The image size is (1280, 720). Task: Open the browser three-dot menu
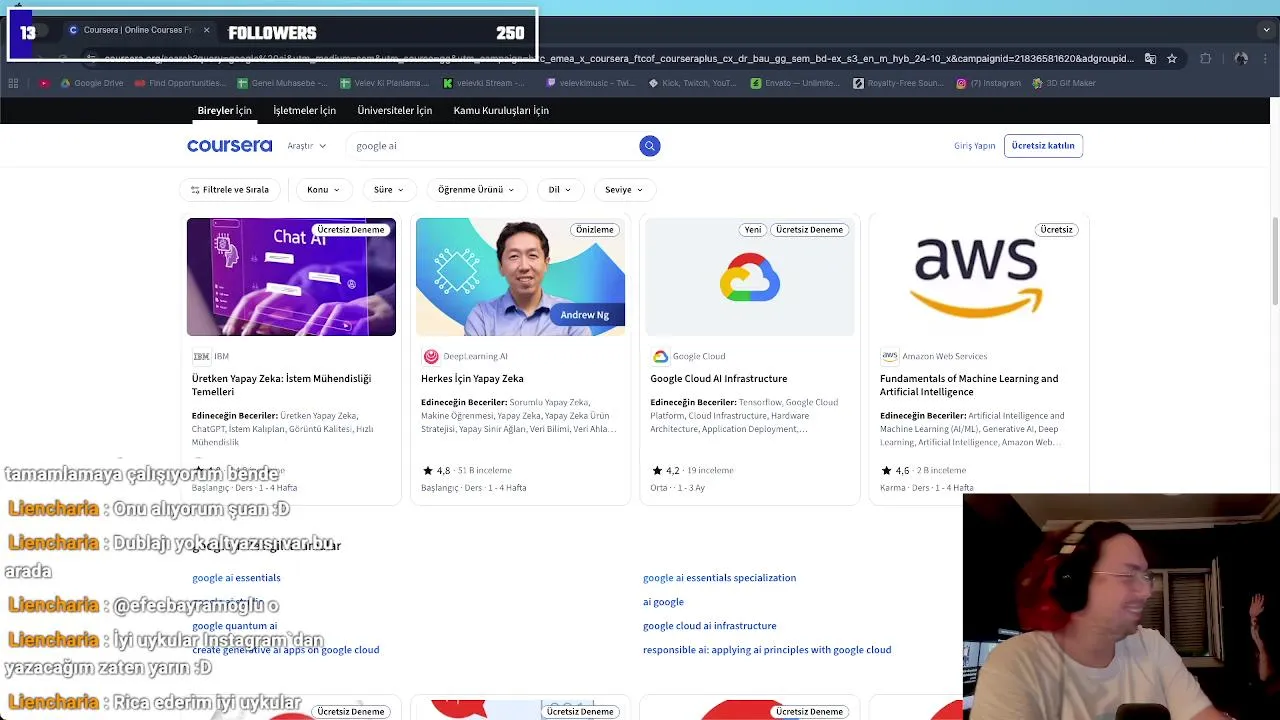1266,59
